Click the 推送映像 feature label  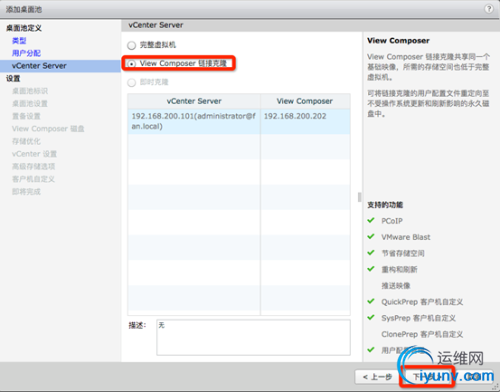[x=396, y=285]
